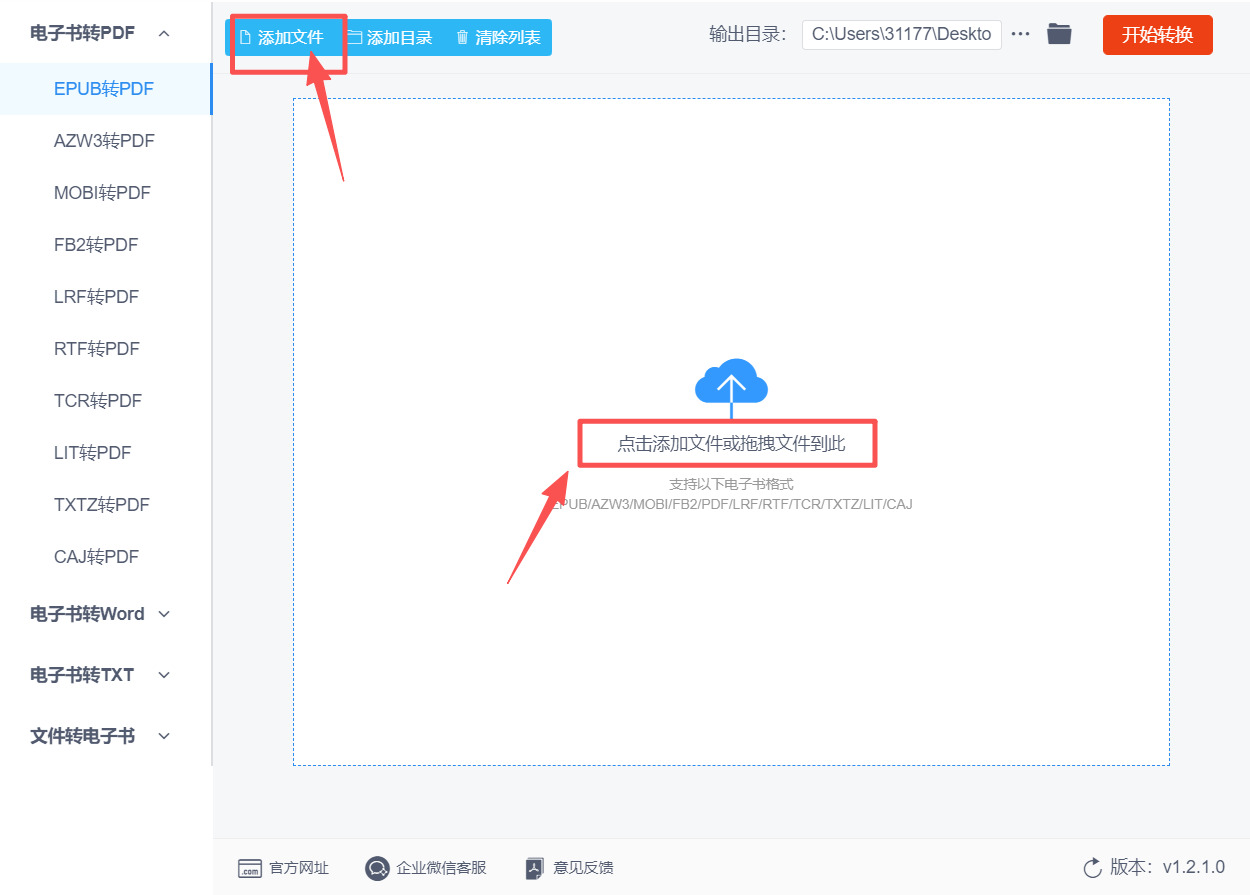Expand the 文件转电子书 section chevron
This screenshot has height=895, width=1250.
point(165,736)
